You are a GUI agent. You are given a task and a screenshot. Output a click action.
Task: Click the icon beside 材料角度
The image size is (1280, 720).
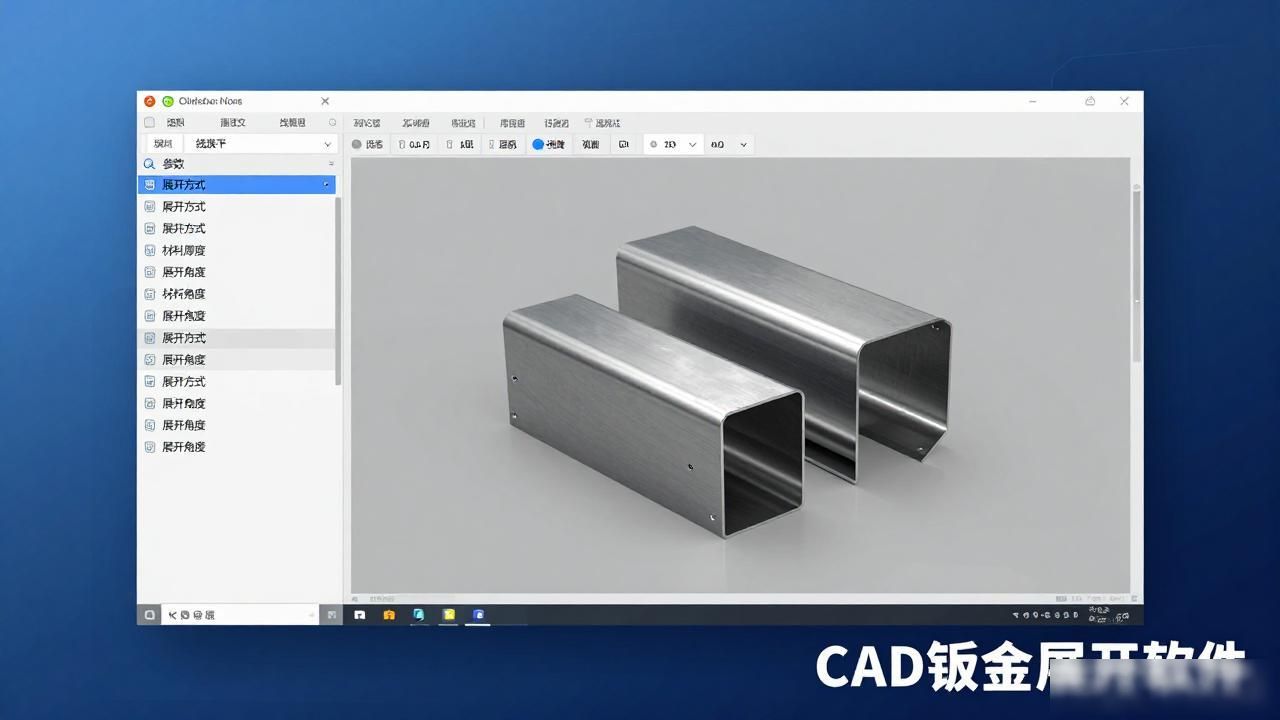coord(150,294)
